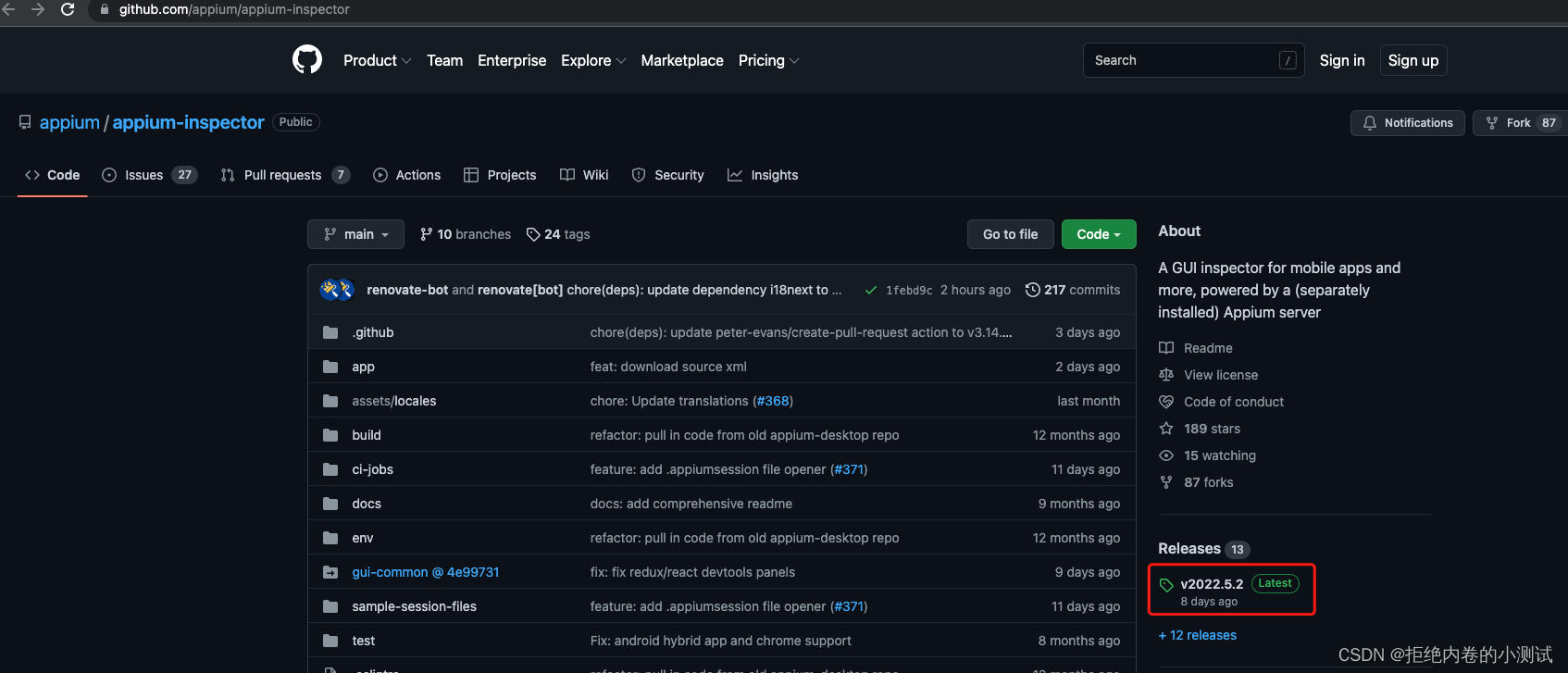Open the Actions tab
Image resolution: width=1568 pixels, height=673 pixels.
(x=407, y=175)
